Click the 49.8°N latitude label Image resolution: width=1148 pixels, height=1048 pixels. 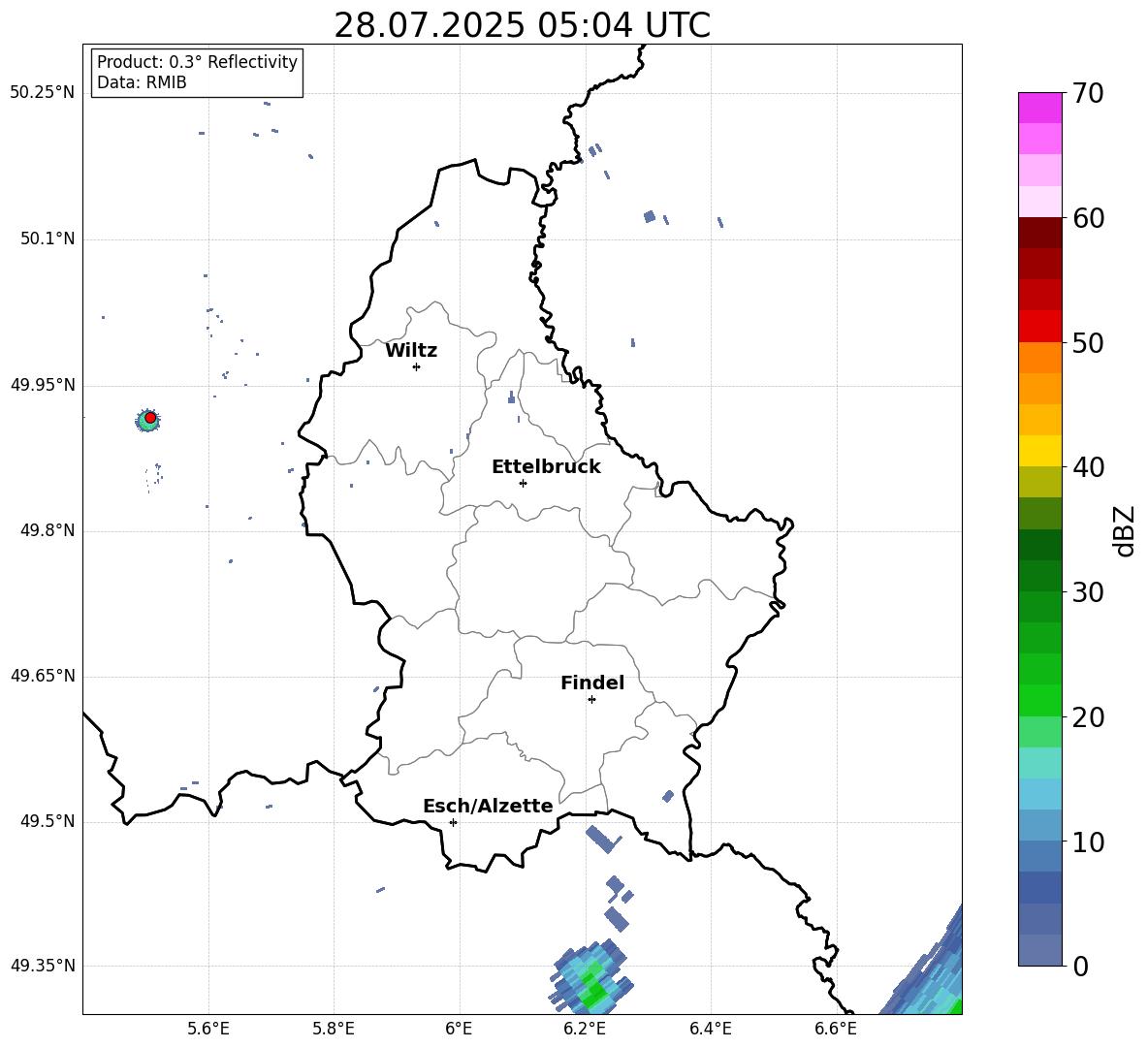point(48,530)
